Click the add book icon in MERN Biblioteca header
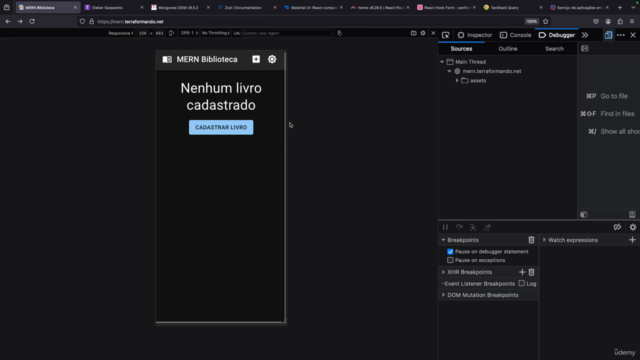640x360 pixels. click(x=256, y=59)
